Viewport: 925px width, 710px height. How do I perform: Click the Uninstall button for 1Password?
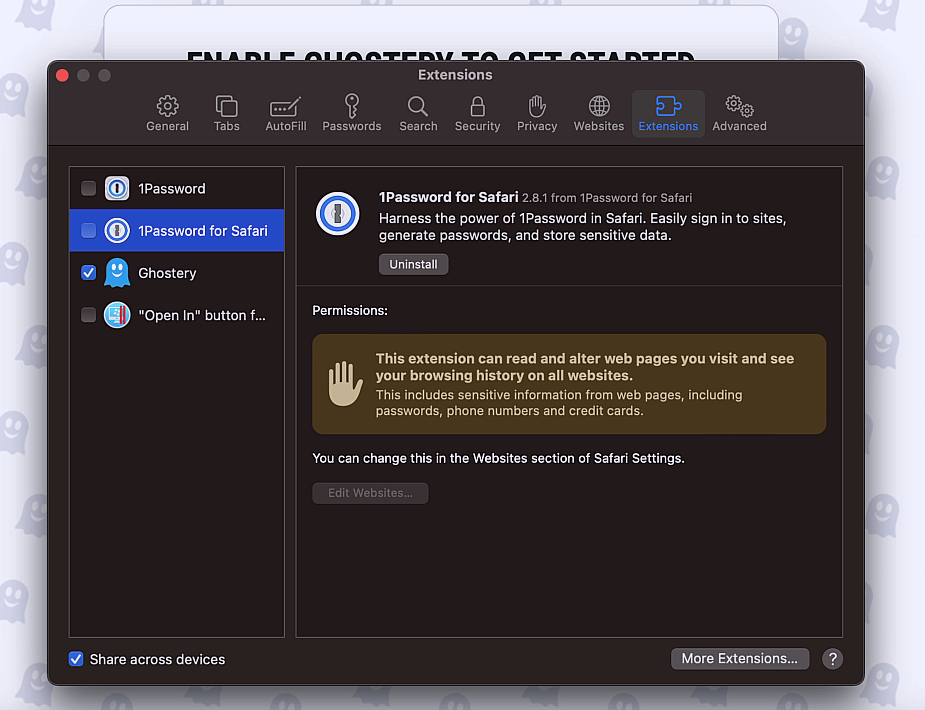[413, 263]
